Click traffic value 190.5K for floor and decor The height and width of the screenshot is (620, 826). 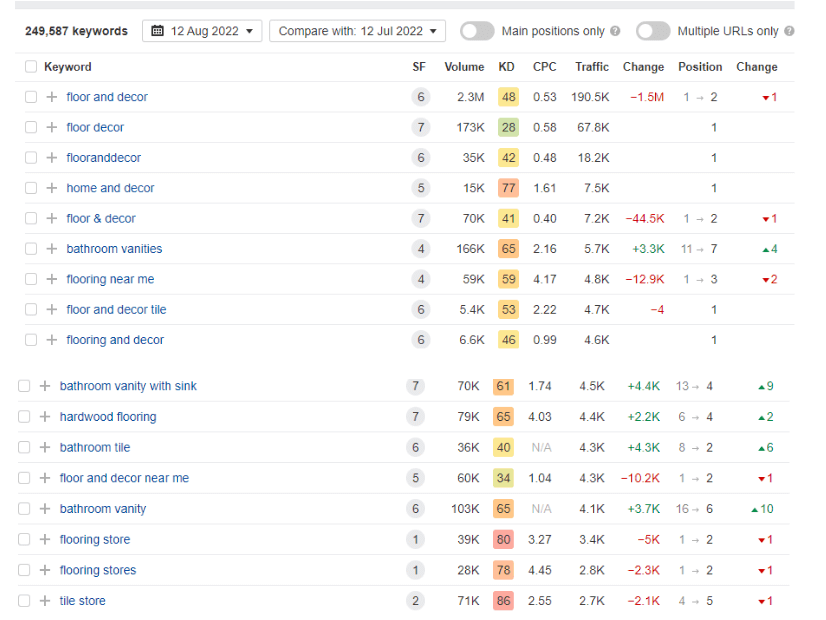[x=590, y=97]
